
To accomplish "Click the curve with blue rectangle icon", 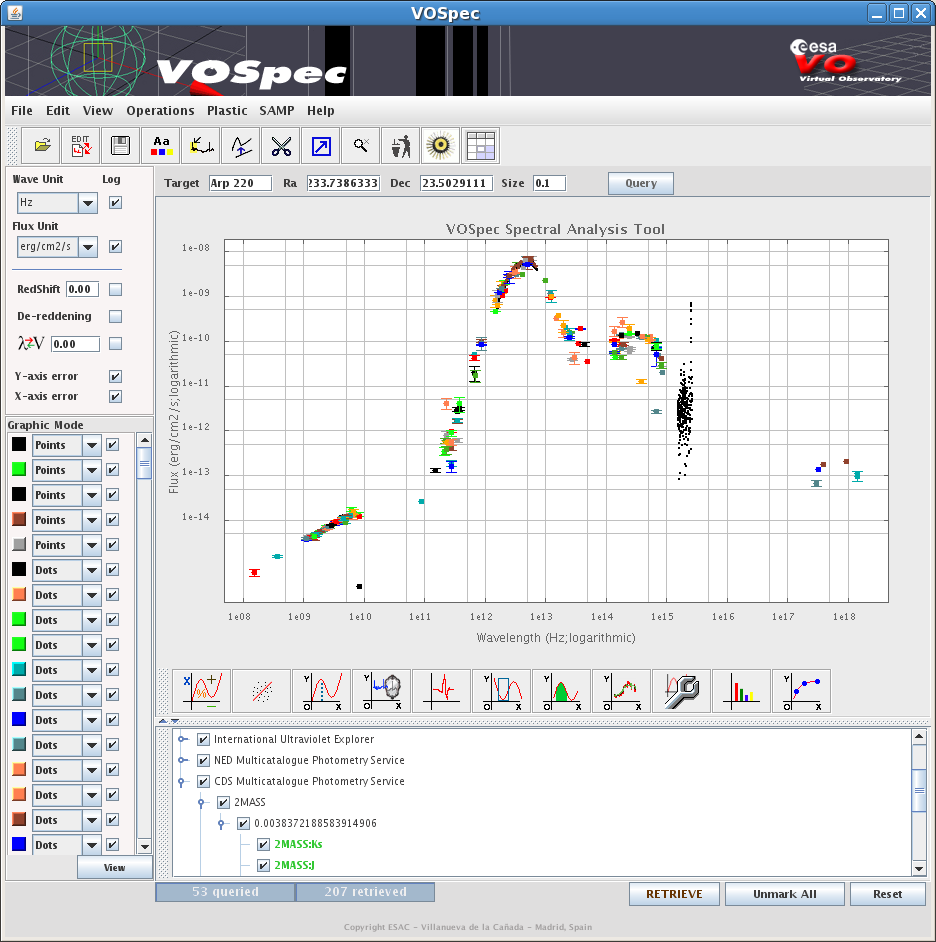I will pos(502,691).
